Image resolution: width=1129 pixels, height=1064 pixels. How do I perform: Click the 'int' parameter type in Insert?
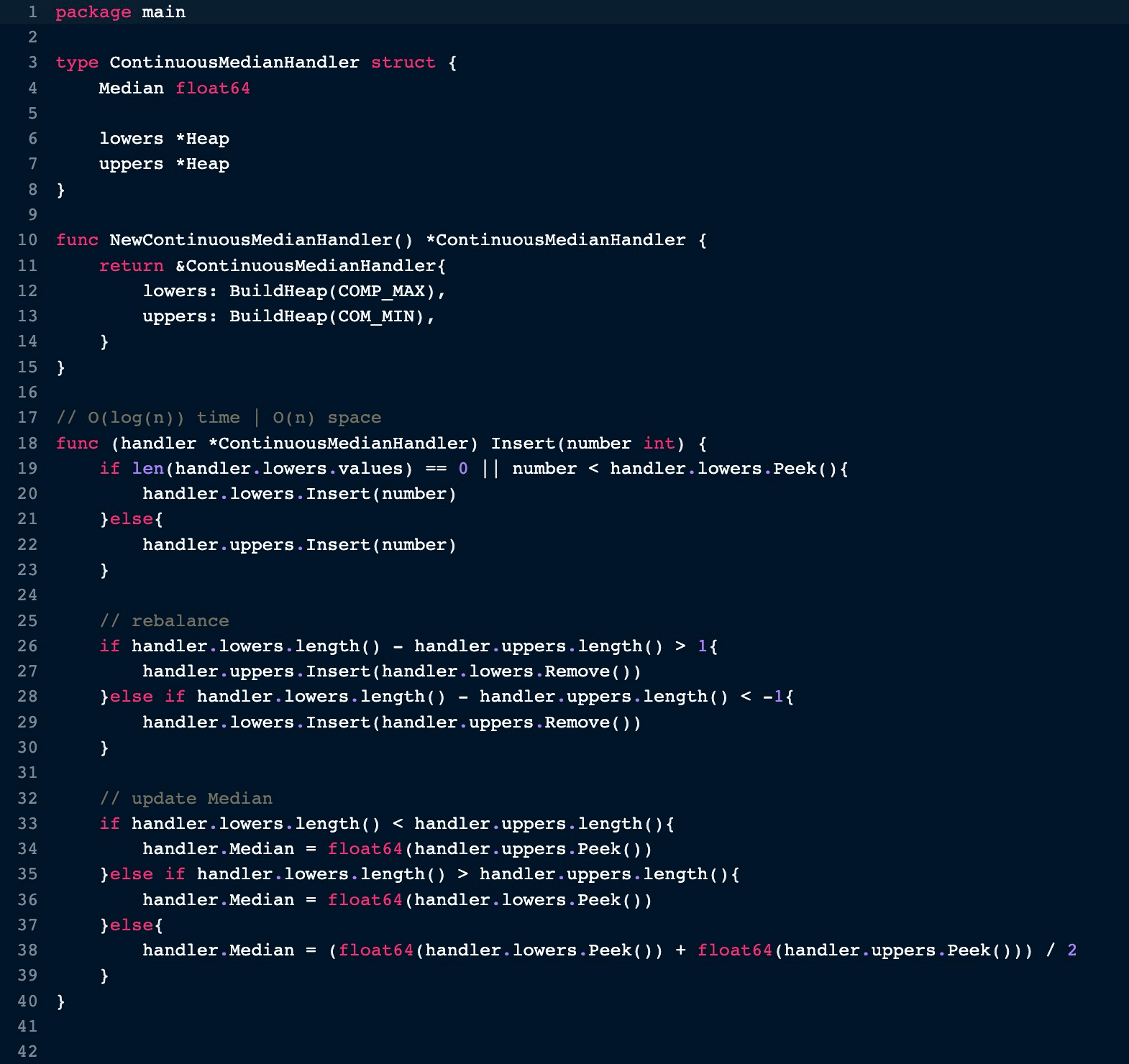[659, 443]
